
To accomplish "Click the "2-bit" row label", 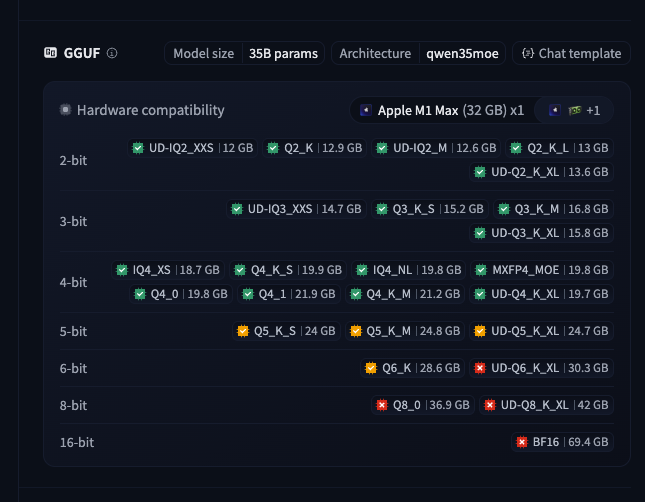I will click(x=73, y=160).
